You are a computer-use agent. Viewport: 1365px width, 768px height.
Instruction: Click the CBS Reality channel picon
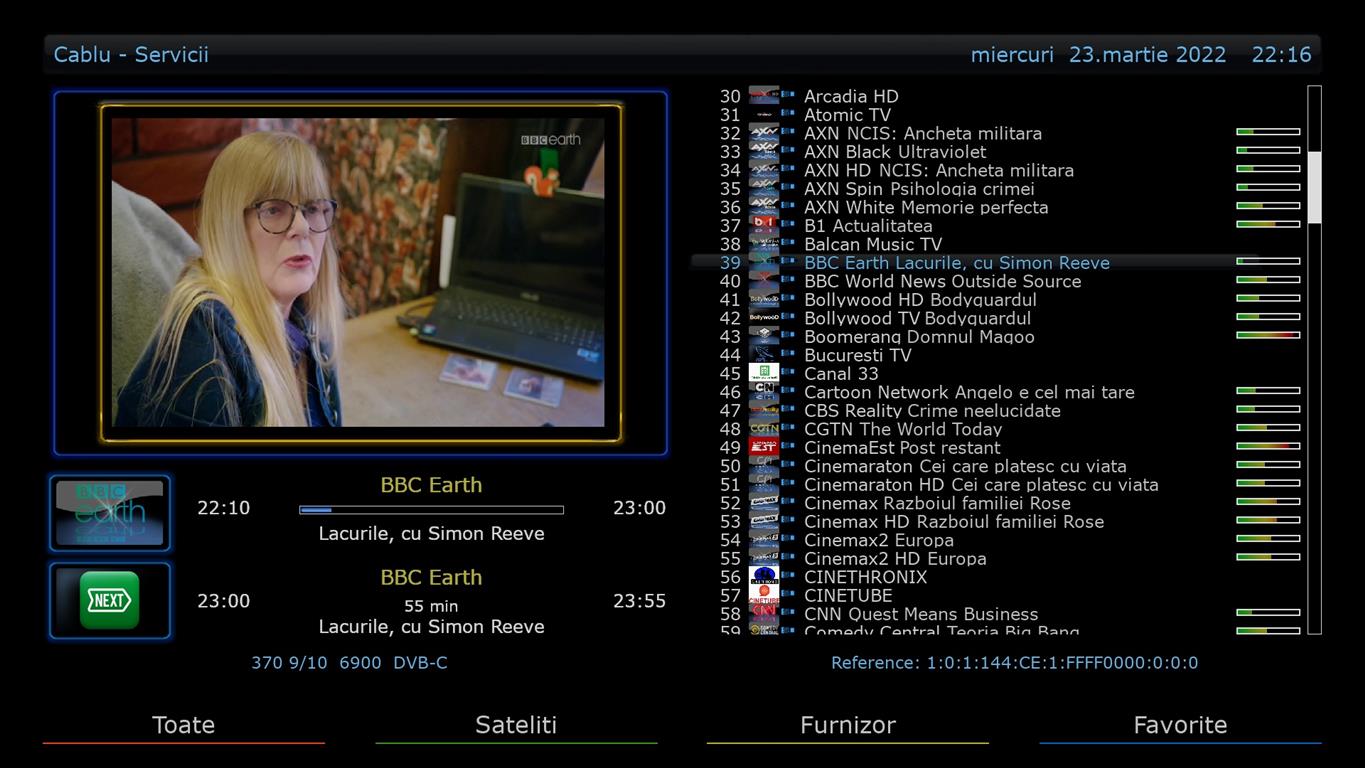coord(764,411)
